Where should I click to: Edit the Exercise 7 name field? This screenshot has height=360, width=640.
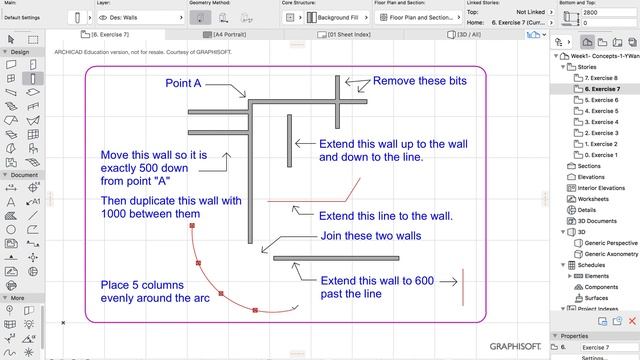[x=609, y=347]
